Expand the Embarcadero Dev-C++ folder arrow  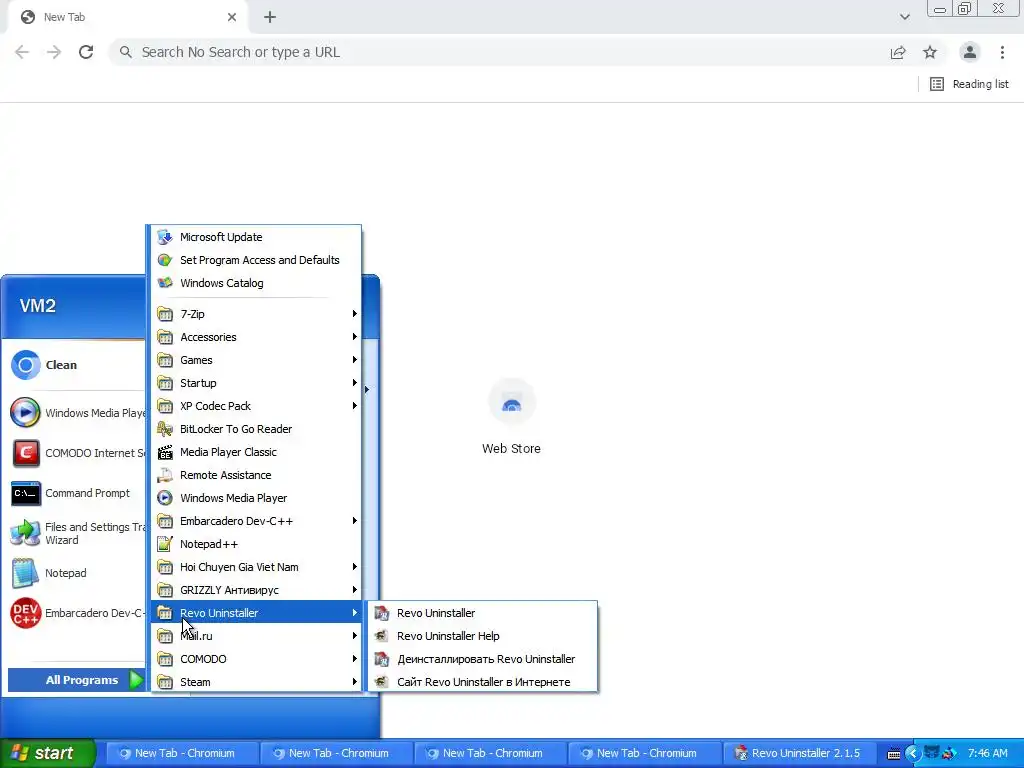(355, 521)
